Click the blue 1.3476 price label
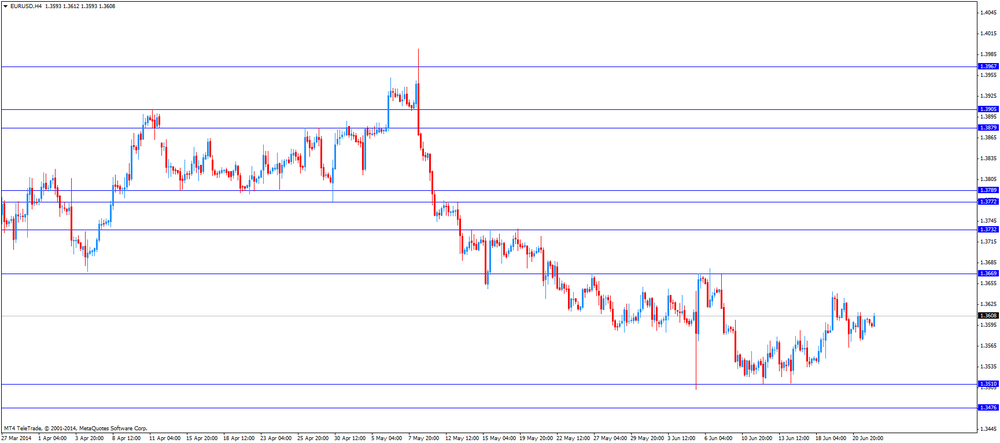Image resolution: width=1000 pixels, height=443 pixels. [x=988, y=407]
